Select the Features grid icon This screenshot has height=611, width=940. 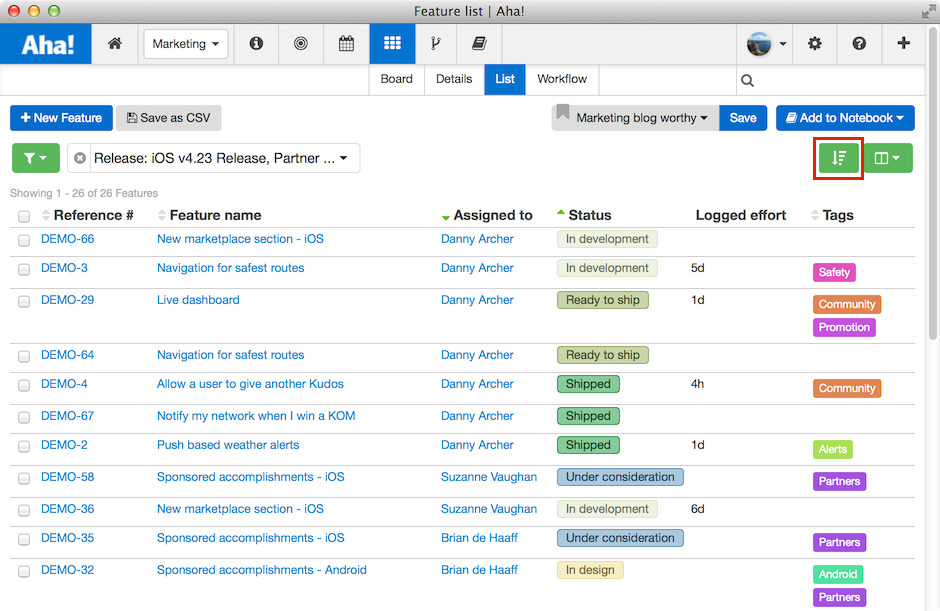click(x=392, y=44)
